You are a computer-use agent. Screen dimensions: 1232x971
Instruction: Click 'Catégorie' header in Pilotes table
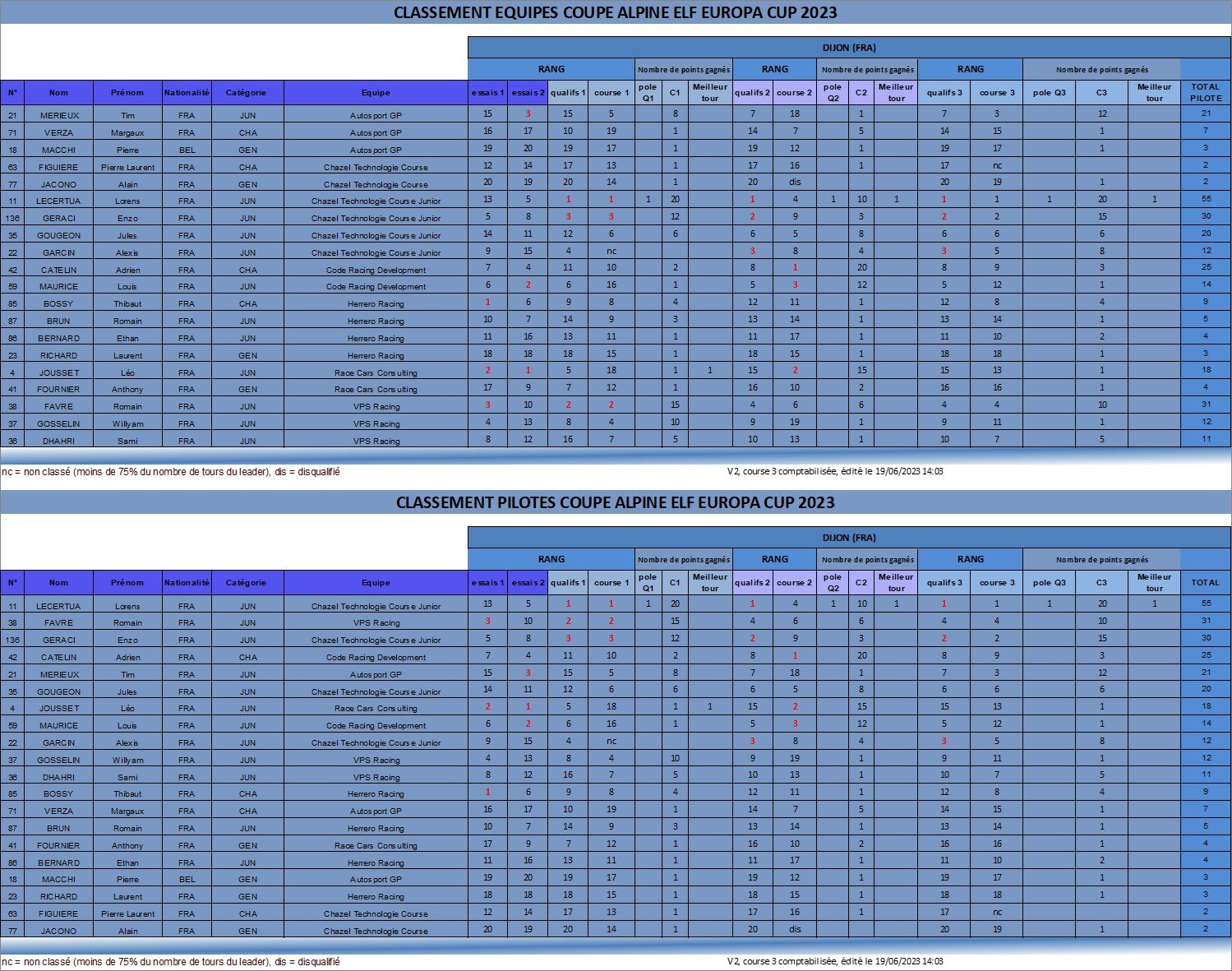[x=247, y=582]
